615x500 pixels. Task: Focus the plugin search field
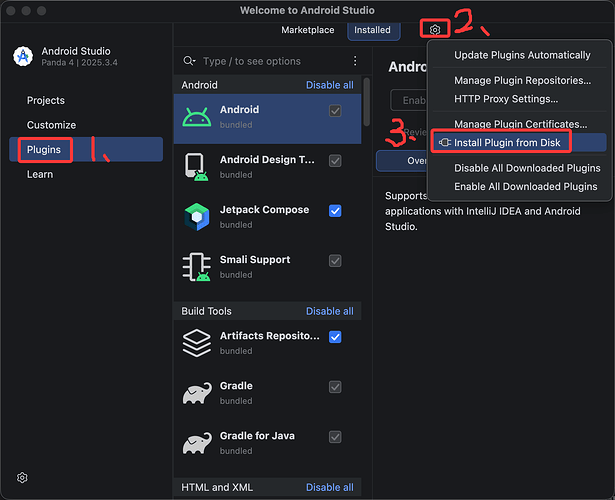pyautogui.click(x=275, y=61)
